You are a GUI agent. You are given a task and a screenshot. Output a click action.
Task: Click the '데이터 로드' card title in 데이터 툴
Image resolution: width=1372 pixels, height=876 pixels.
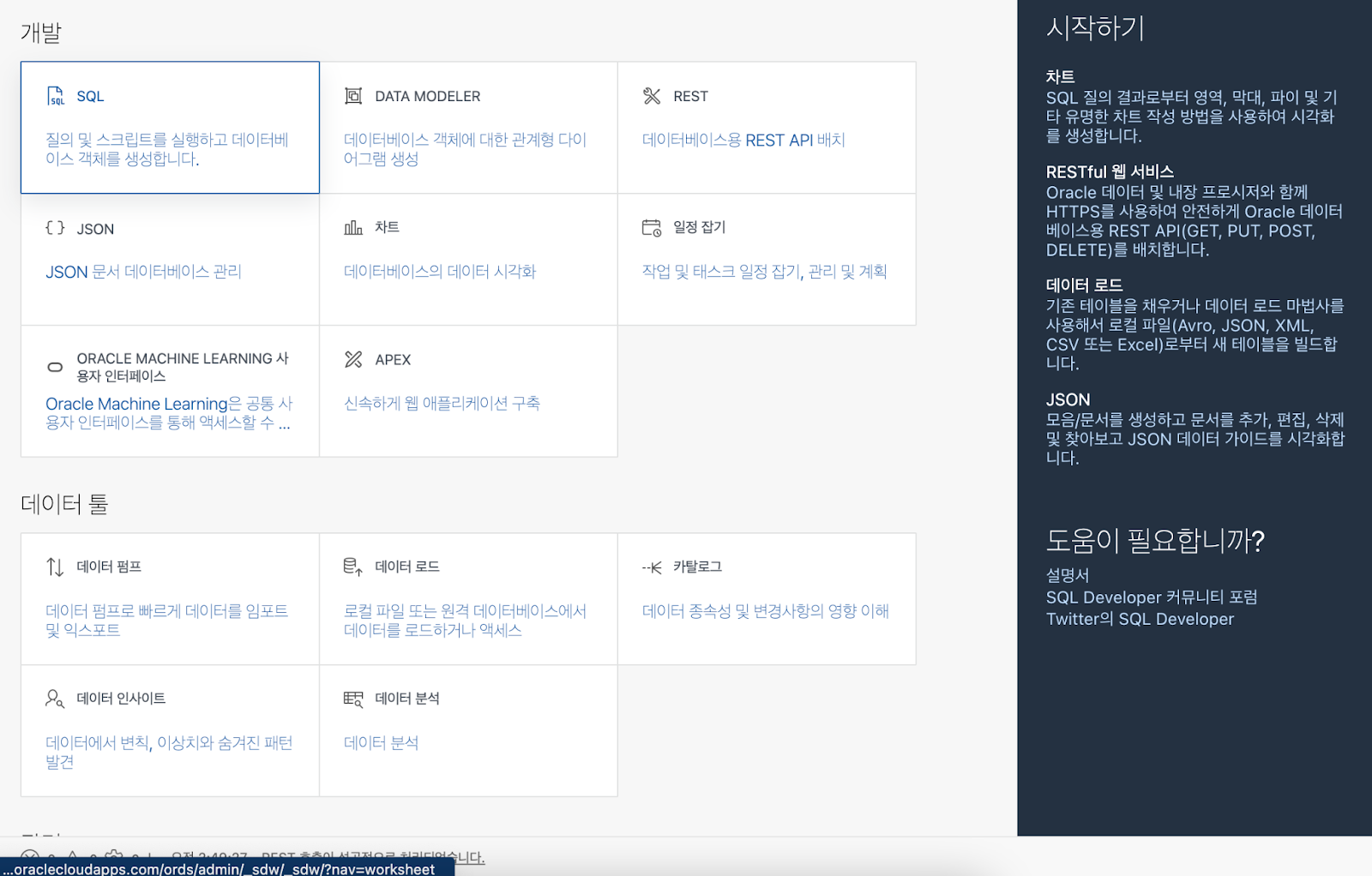(407, 567)
